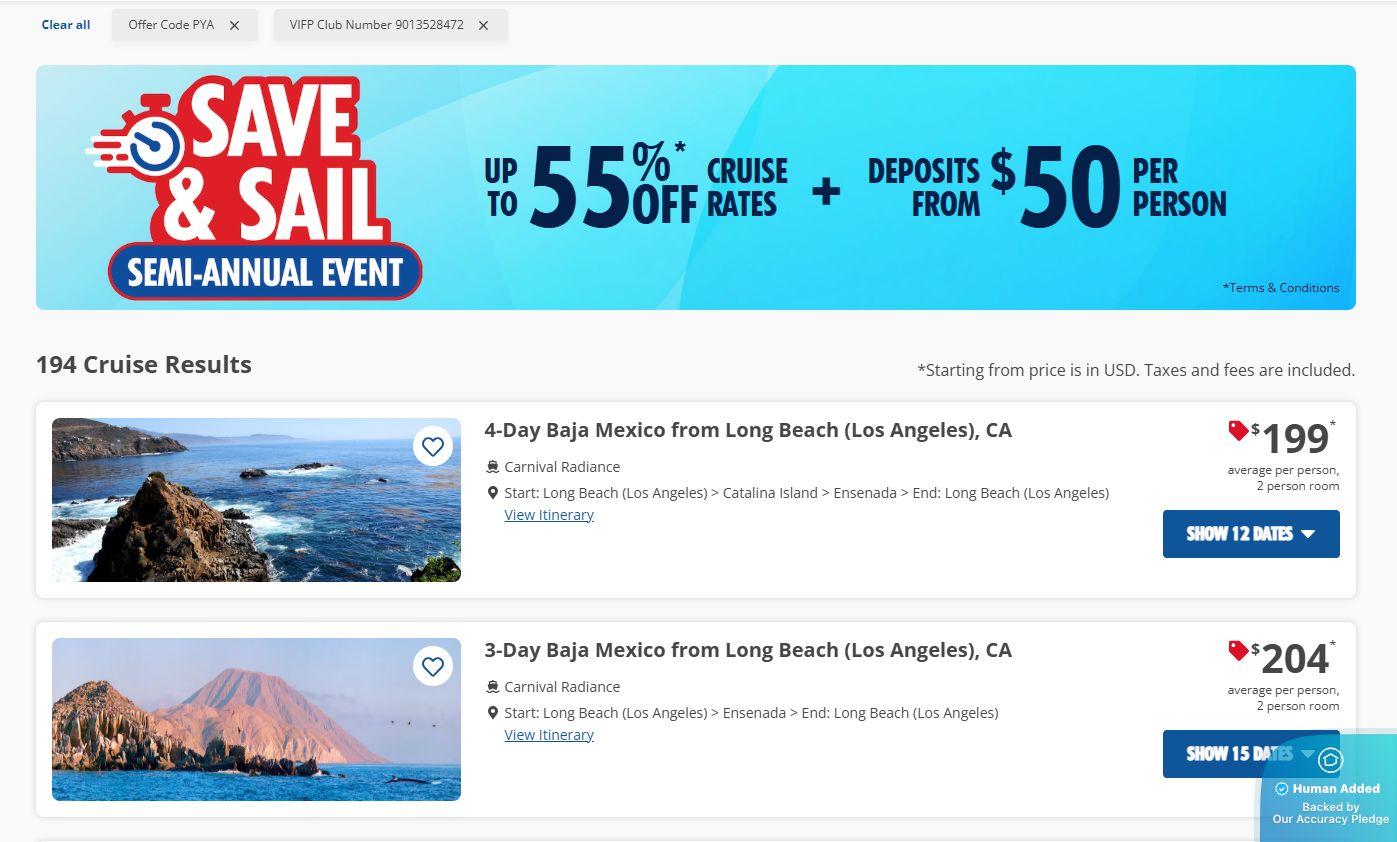
Task: Open View Itinerary for the 4-Day cruise
Action: click(548, 514)
